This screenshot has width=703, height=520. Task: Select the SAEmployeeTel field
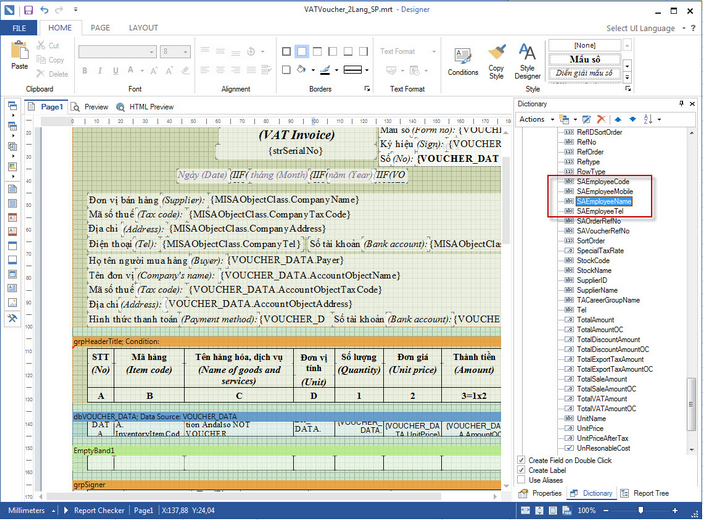click(600, 211)
